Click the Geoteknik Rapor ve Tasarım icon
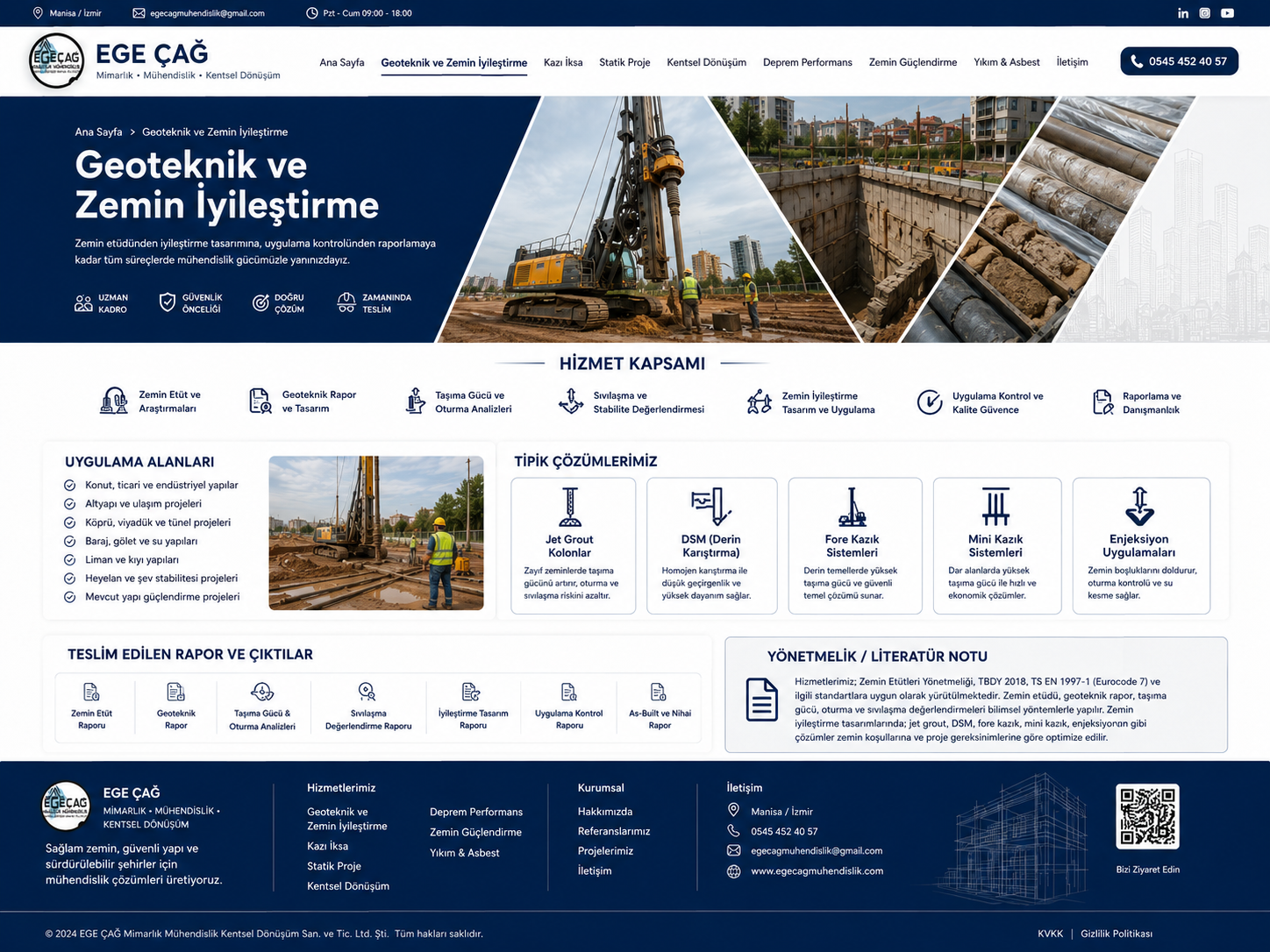 click(260, 401)
